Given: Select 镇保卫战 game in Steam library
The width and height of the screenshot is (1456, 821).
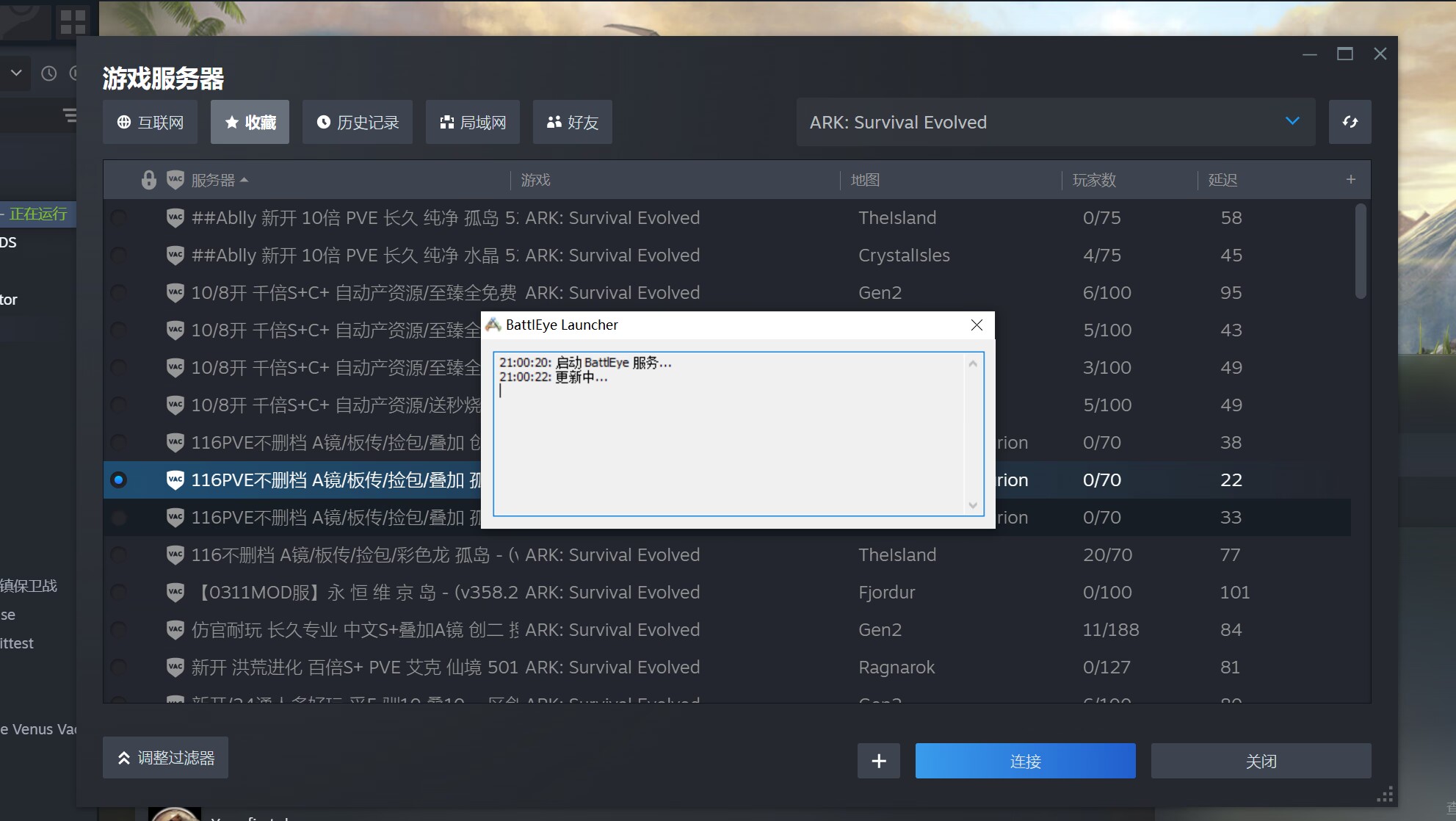Looking at the screenshot, I should pos(29,586).
